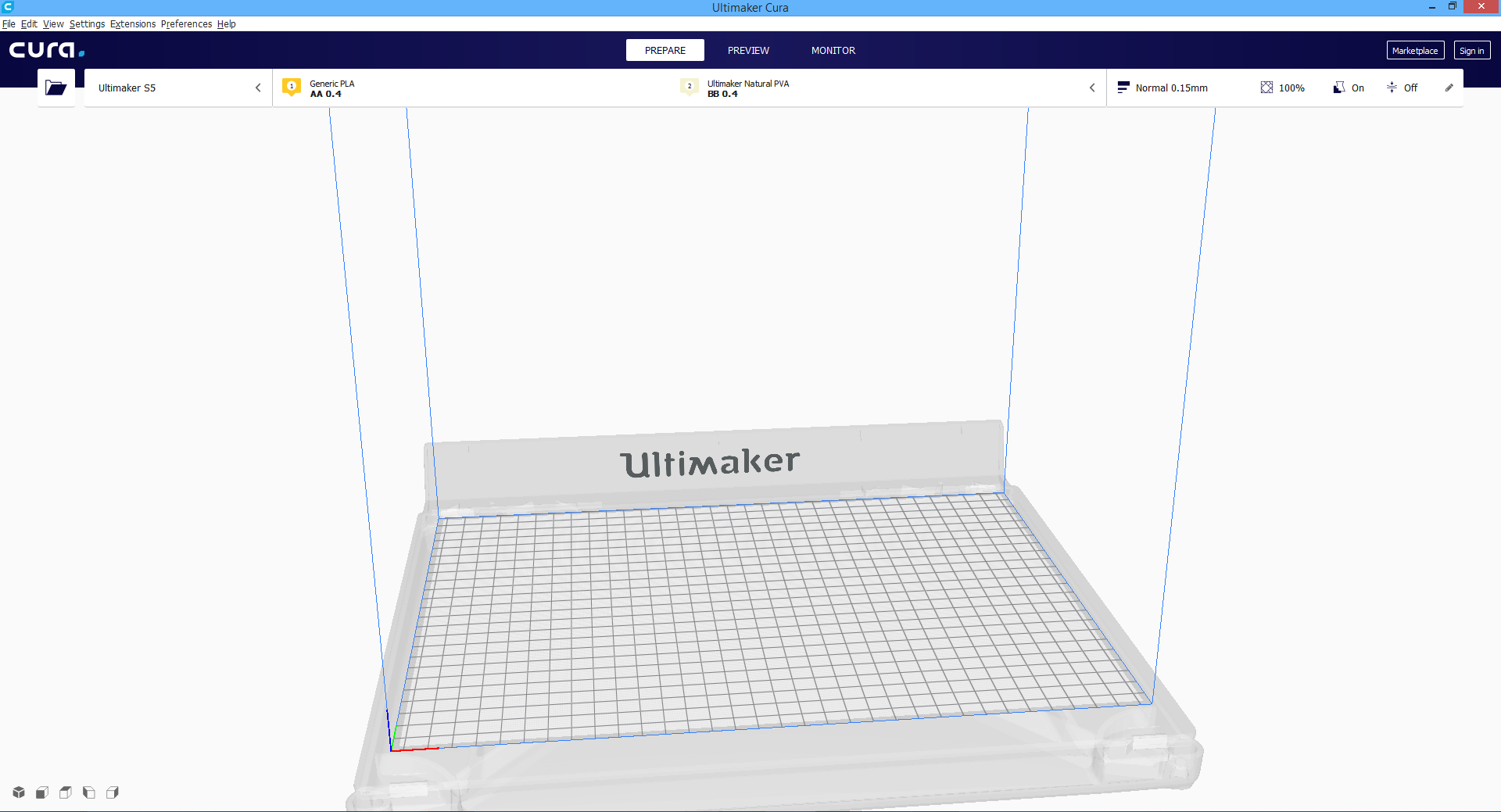Click the extruder 2 badge icon

[690, 87]
